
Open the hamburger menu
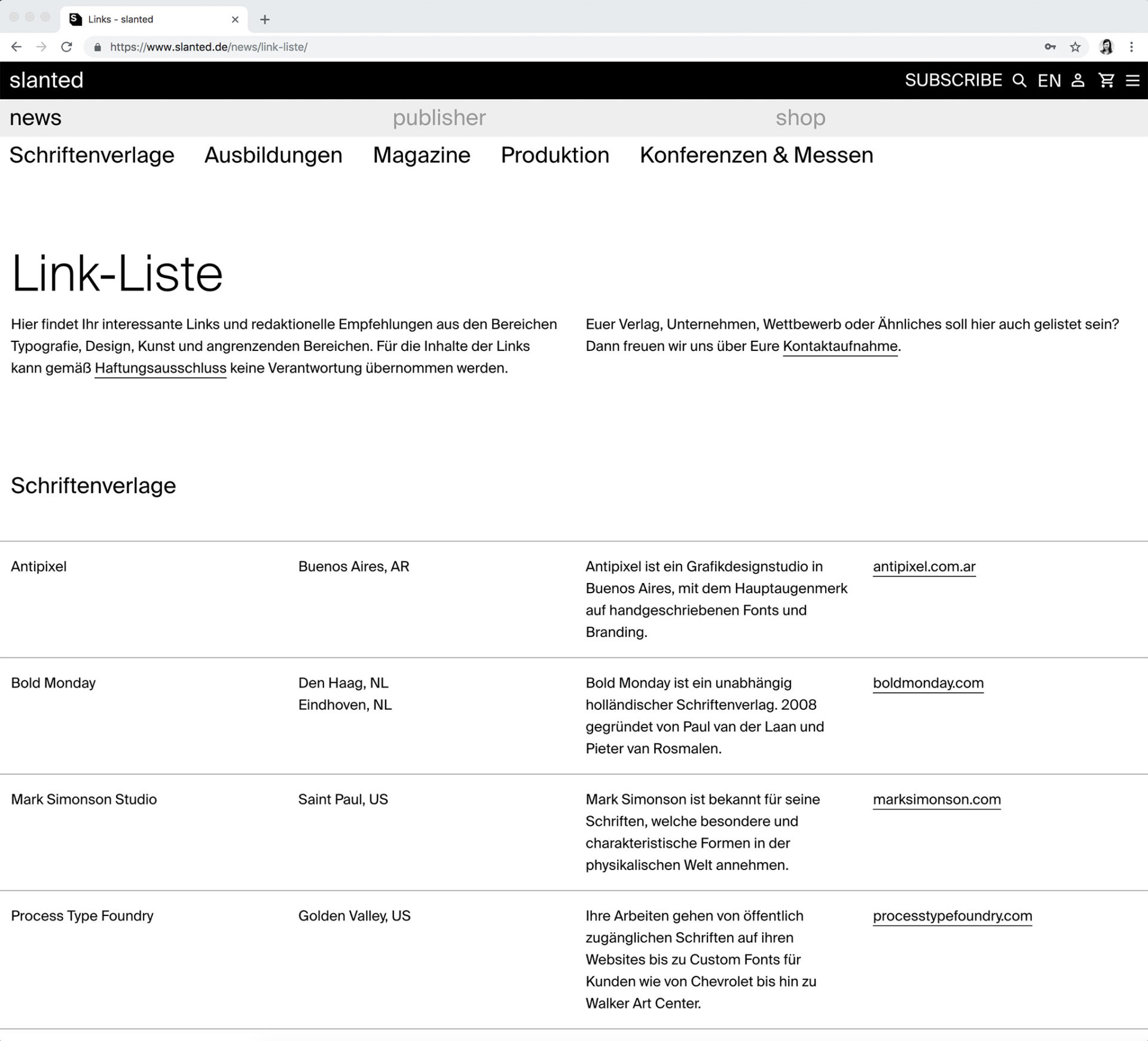[x=1132, y=81]
